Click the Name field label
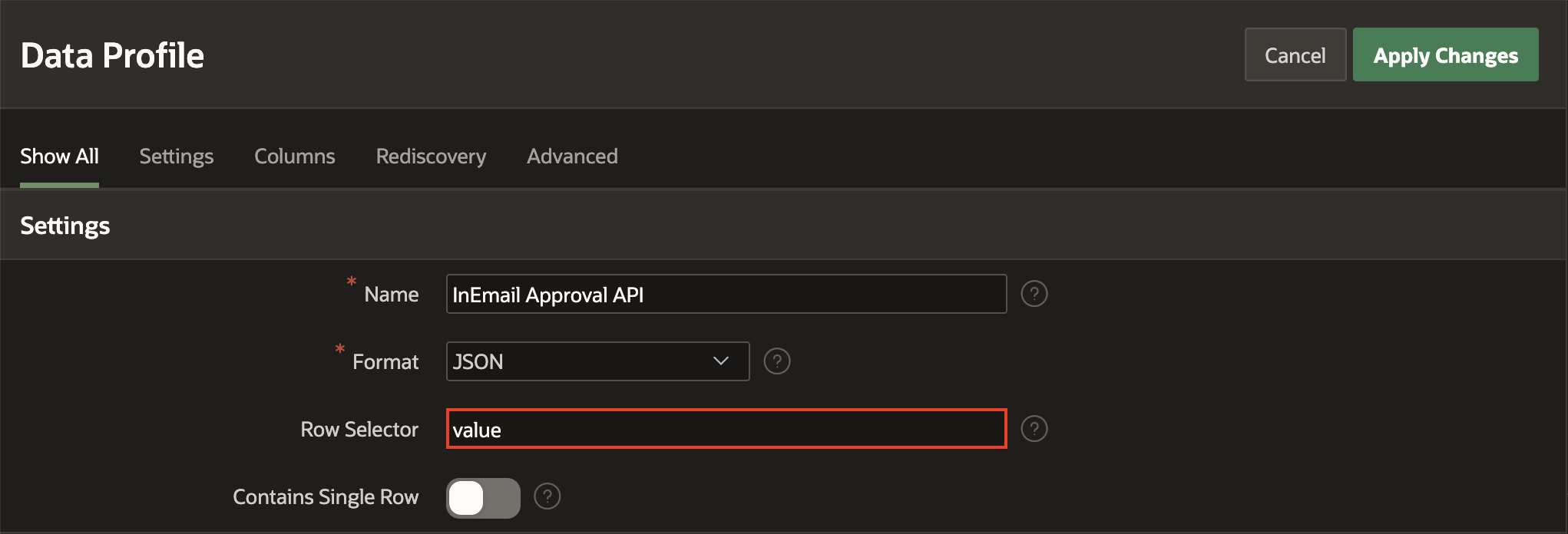Viewport: 1568px width, 534px height. point(392,295)
